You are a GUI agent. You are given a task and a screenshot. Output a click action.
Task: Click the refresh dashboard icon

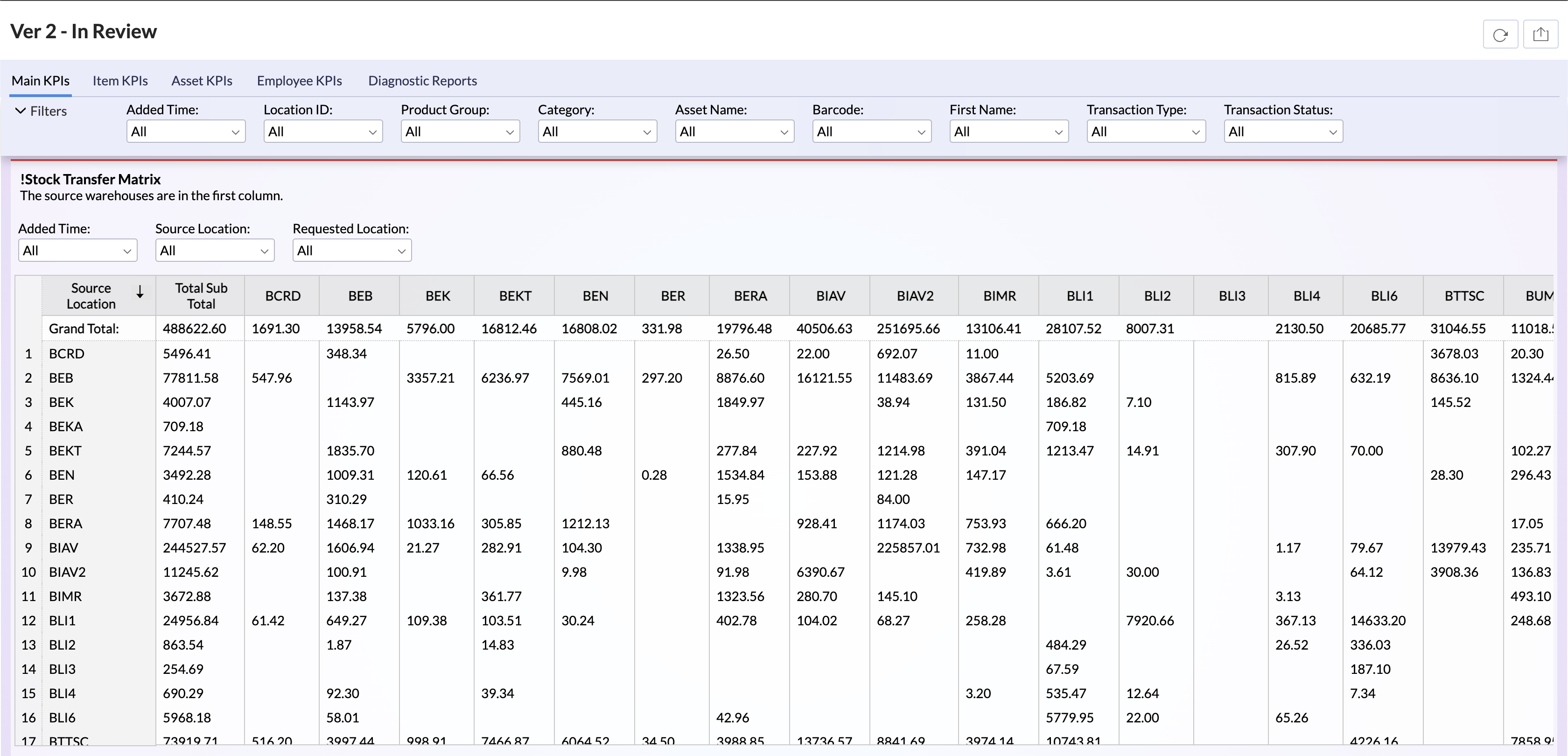(1500, 35)
